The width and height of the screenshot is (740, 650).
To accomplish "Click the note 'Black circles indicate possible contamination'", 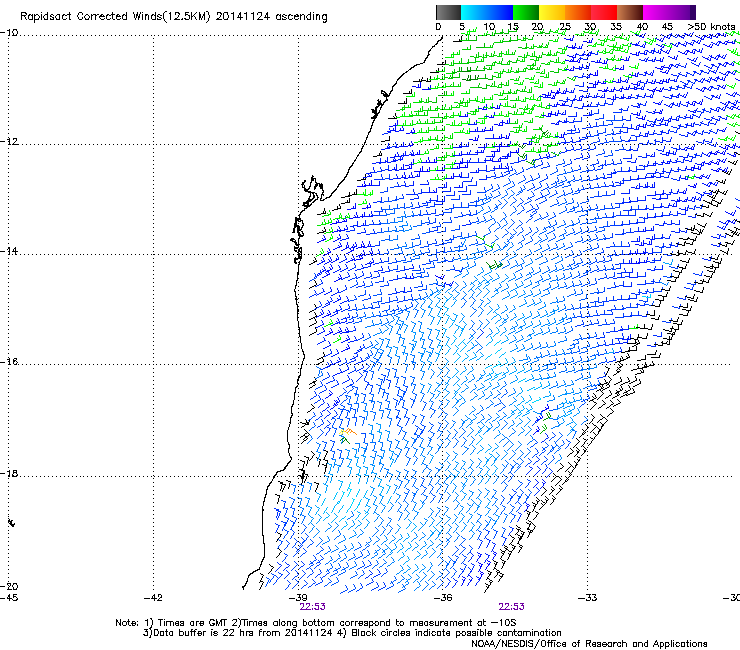I will 456,633.
